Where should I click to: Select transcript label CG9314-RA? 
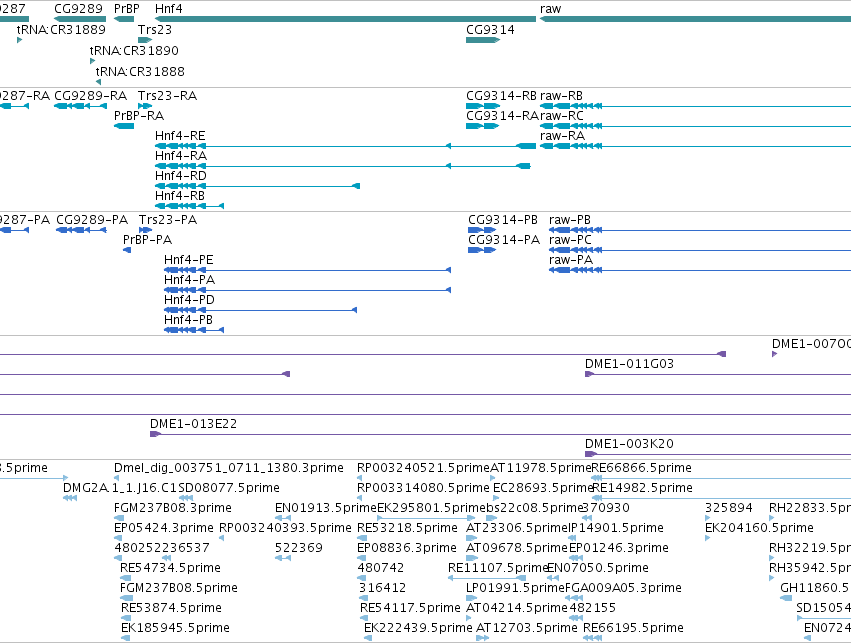coord(502,116)
